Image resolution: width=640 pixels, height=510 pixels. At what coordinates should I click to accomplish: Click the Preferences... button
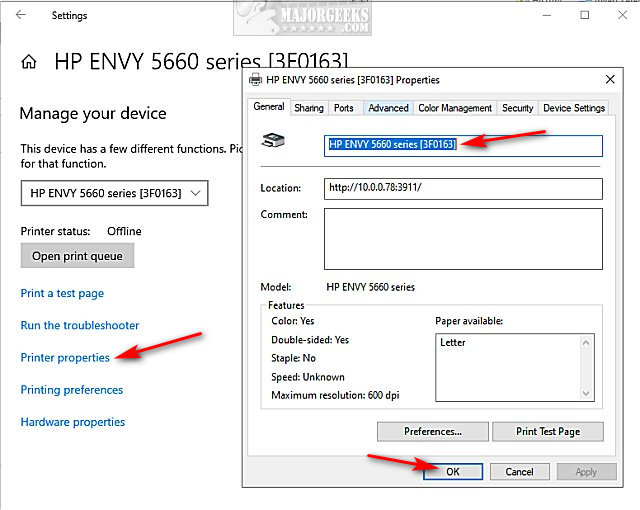pos(433,432)
